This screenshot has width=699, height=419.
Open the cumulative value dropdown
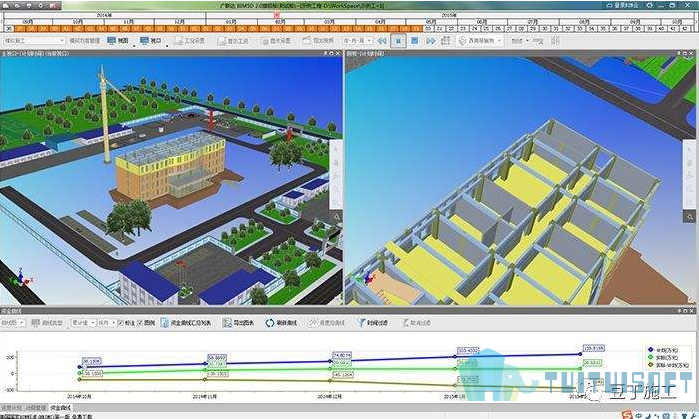pyautogui.click(x=82, y=322)
